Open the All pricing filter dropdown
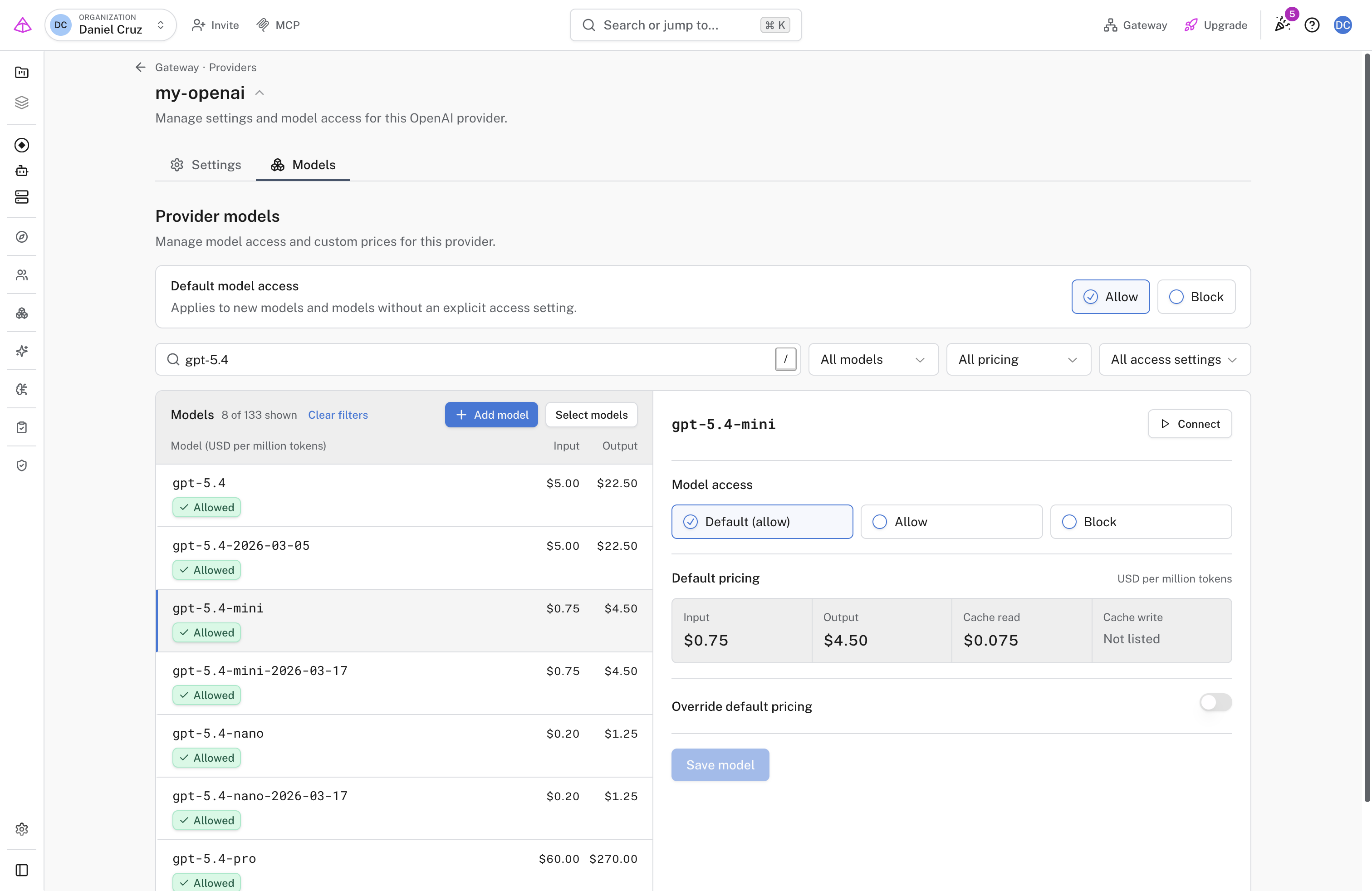 [x=1019, y=360]
